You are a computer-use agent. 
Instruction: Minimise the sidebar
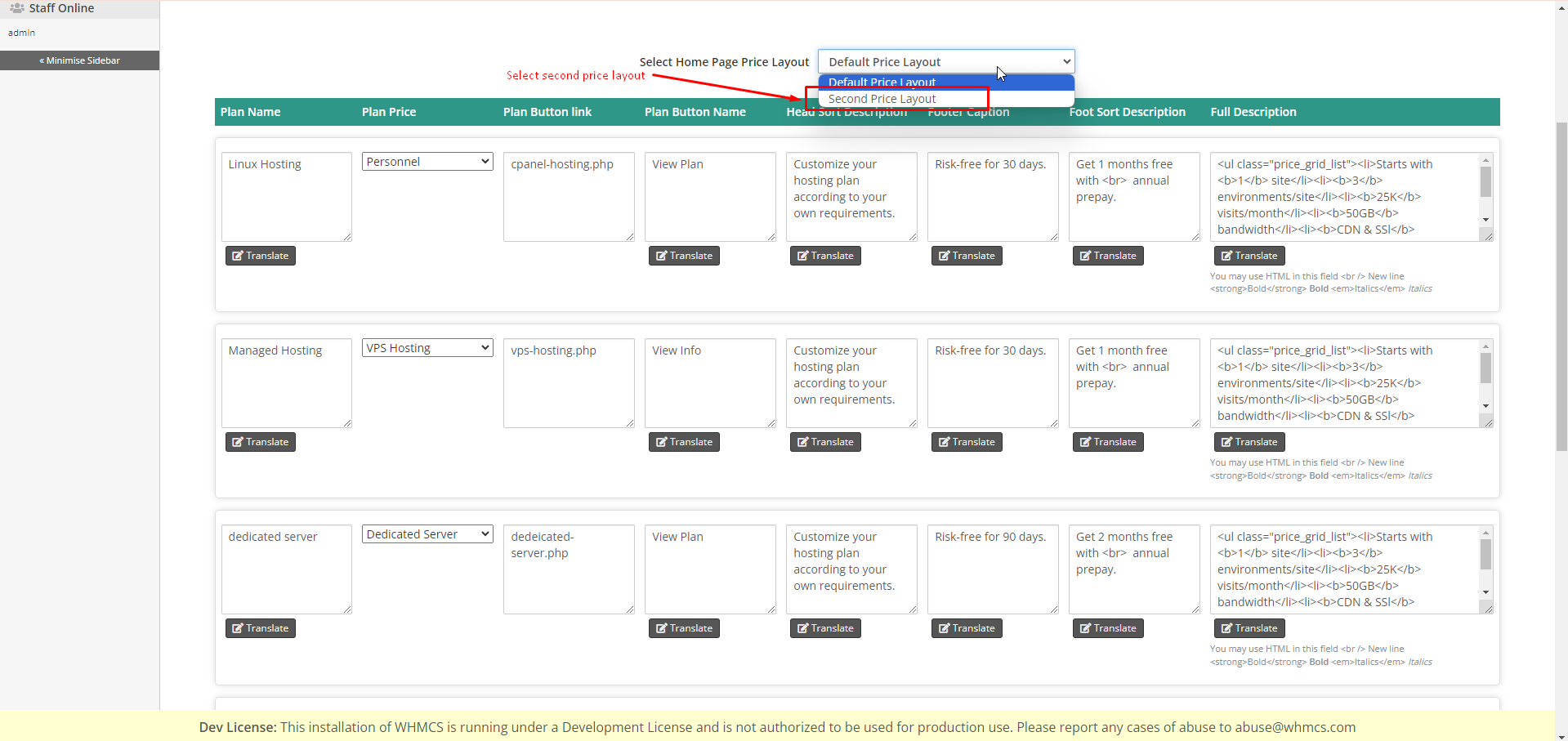(x=80, y=60)
